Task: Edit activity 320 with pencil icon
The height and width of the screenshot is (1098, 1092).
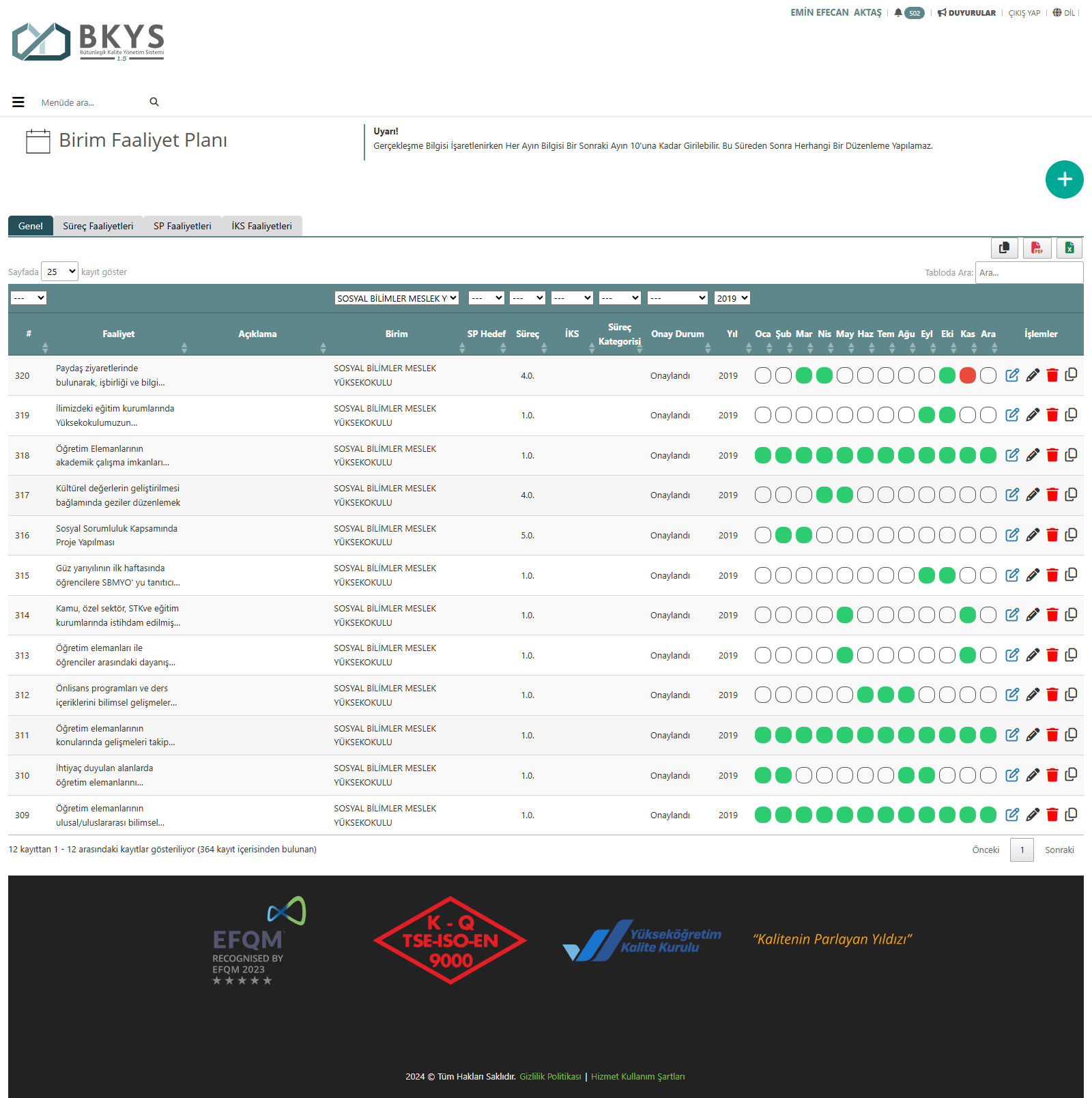Action: [1033, 375]
